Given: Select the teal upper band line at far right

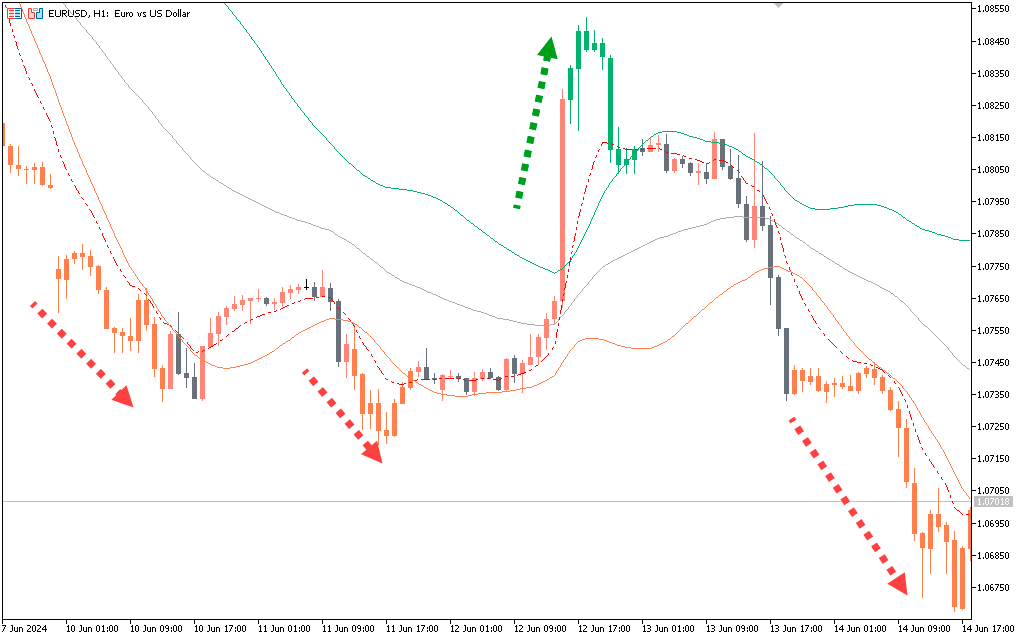Looking at the screenshot, I should (x=950, y=237).
